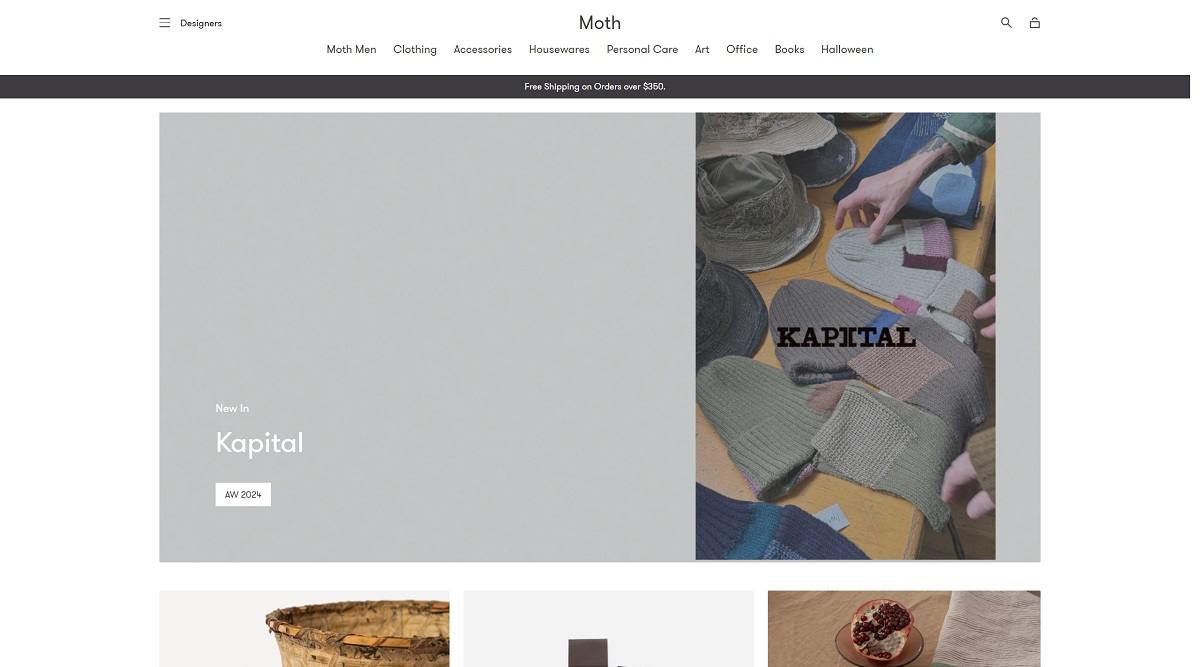Image resolution: width=1200 pixels, height=667 pixels.
Task: Open the Kapital hats banner image
Action: click(x=845, y=336)
